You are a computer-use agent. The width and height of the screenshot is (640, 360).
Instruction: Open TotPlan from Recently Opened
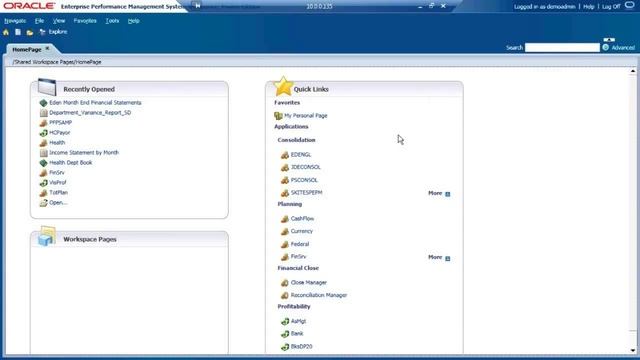(x=58, y=193)
